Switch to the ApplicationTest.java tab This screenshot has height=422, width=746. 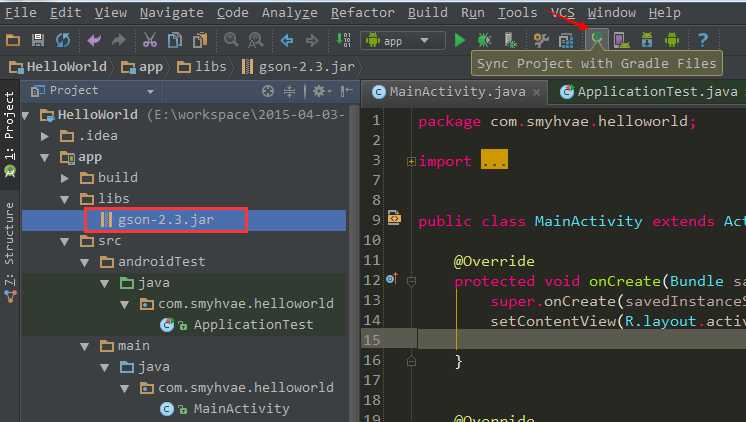click(648, 91)
